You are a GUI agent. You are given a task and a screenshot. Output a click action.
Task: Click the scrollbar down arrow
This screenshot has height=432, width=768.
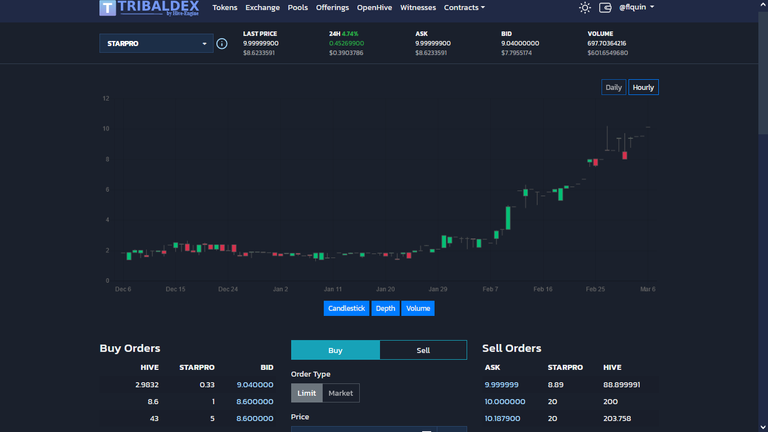[763, 427]
